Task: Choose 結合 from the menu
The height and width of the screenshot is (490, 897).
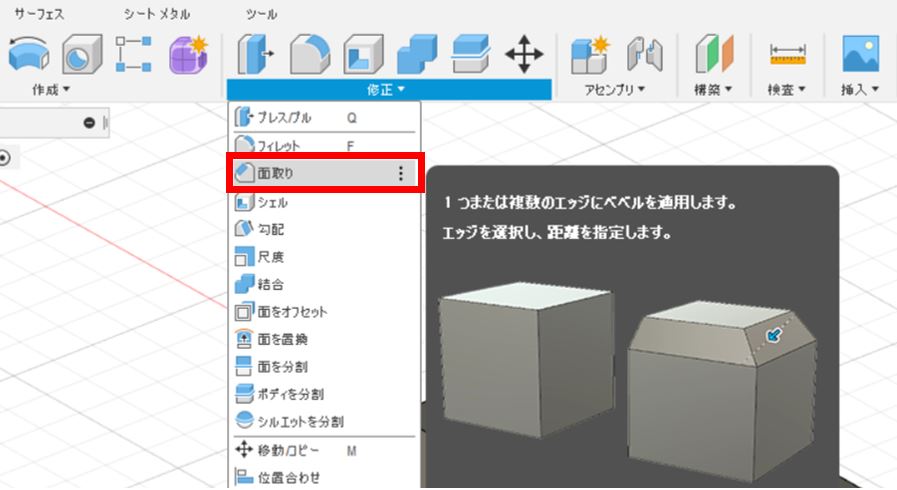Action: 324,284
